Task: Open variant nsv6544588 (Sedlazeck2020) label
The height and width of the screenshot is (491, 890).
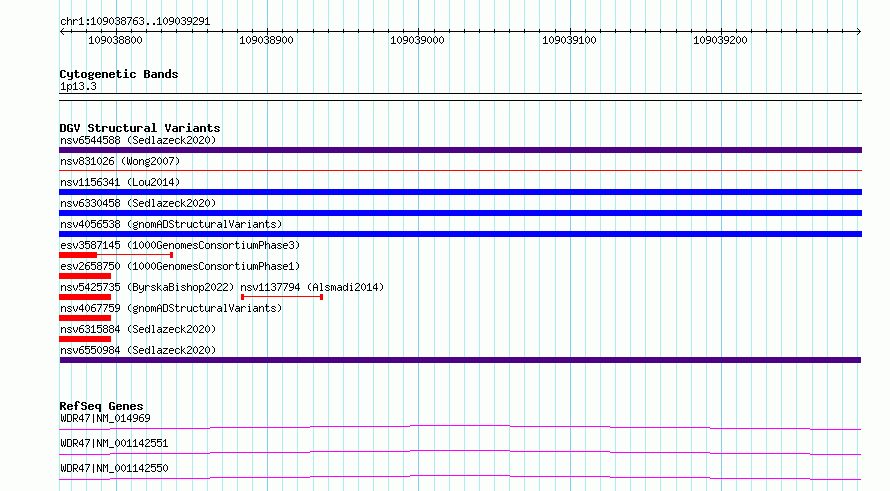Action: coord(138,140)
